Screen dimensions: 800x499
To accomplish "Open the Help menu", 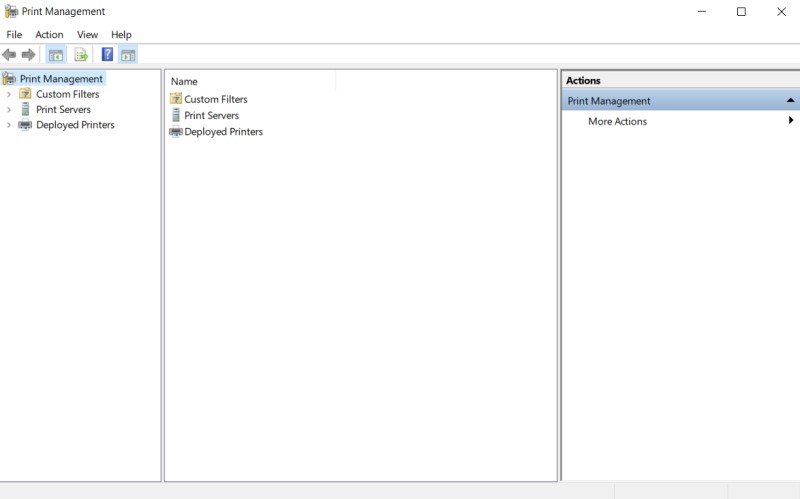I will coord(121,34).
